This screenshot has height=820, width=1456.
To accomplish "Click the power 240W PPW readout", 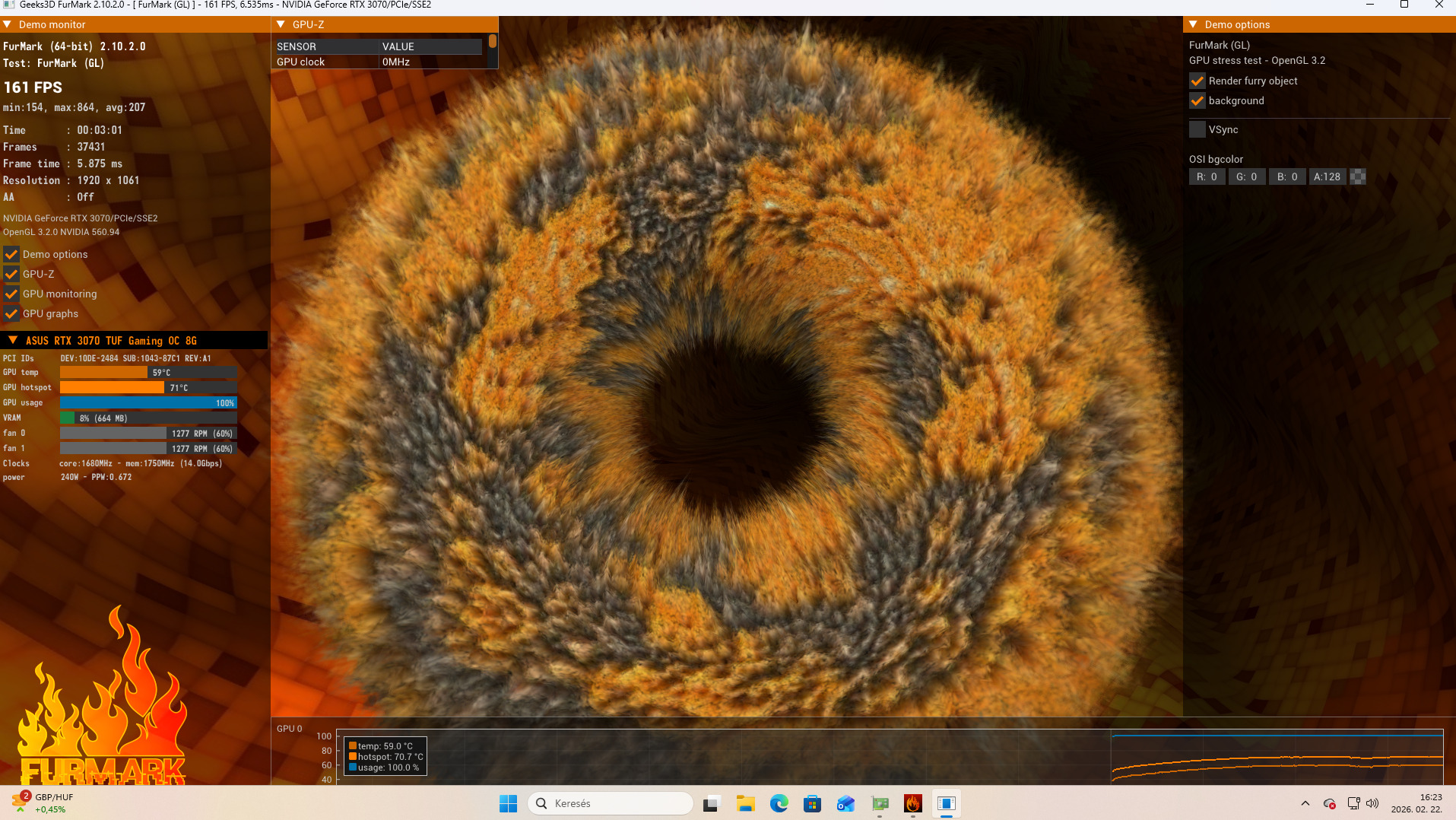I will point(96,477).
